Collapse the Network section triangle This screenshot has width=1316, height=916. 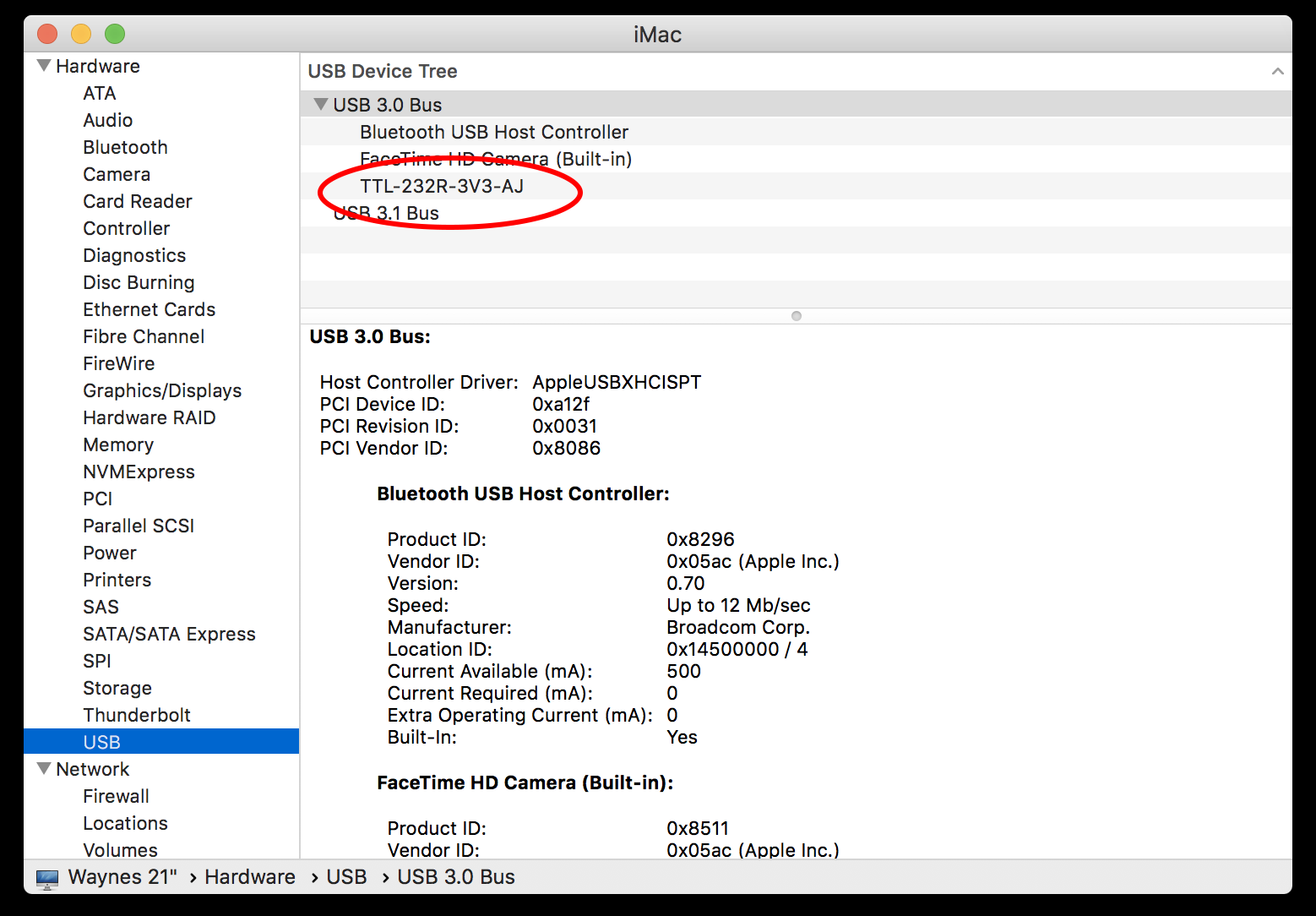coord(44,768)
